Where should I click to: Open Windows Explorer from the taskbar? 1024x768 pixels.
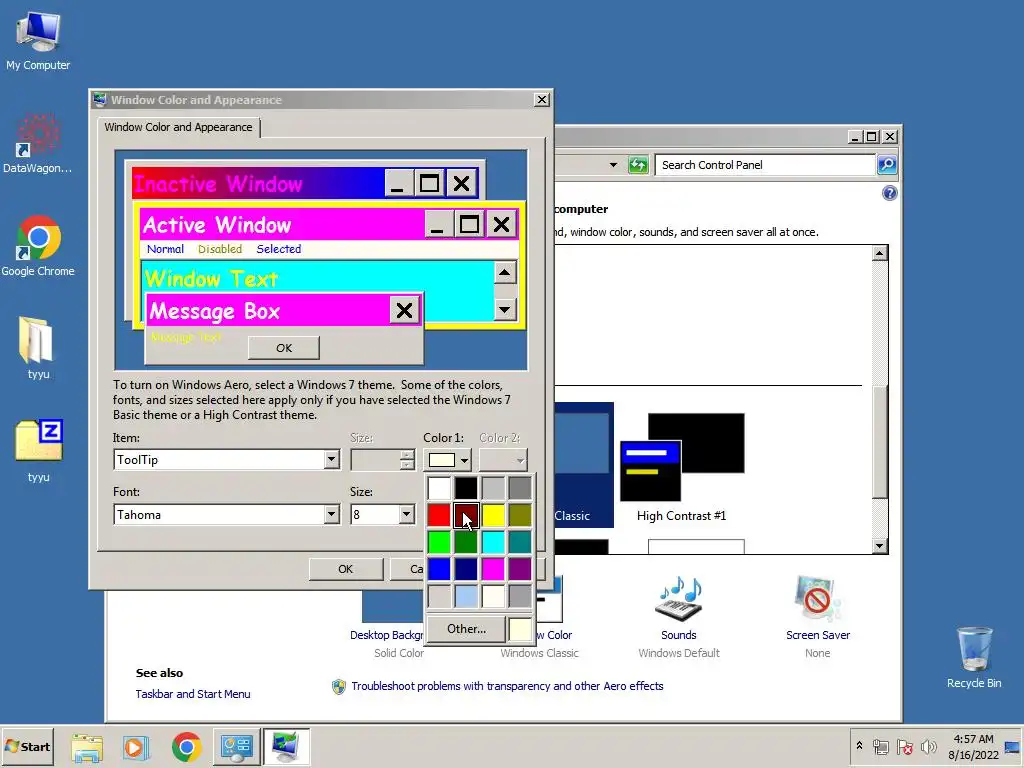87,747
